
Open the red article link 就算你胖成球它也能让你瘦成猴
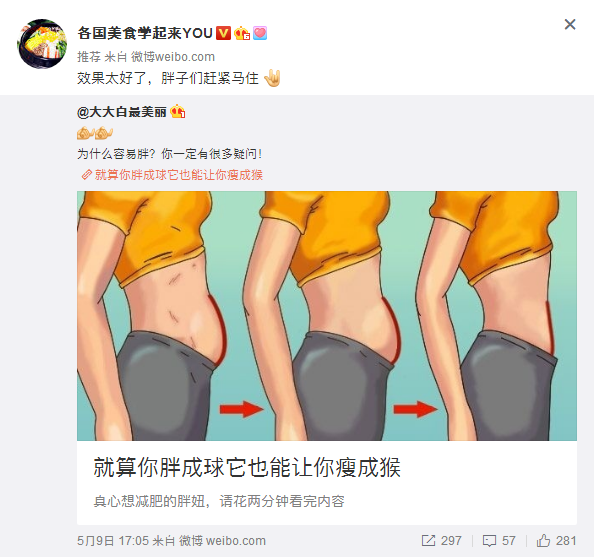pos(178,175)
